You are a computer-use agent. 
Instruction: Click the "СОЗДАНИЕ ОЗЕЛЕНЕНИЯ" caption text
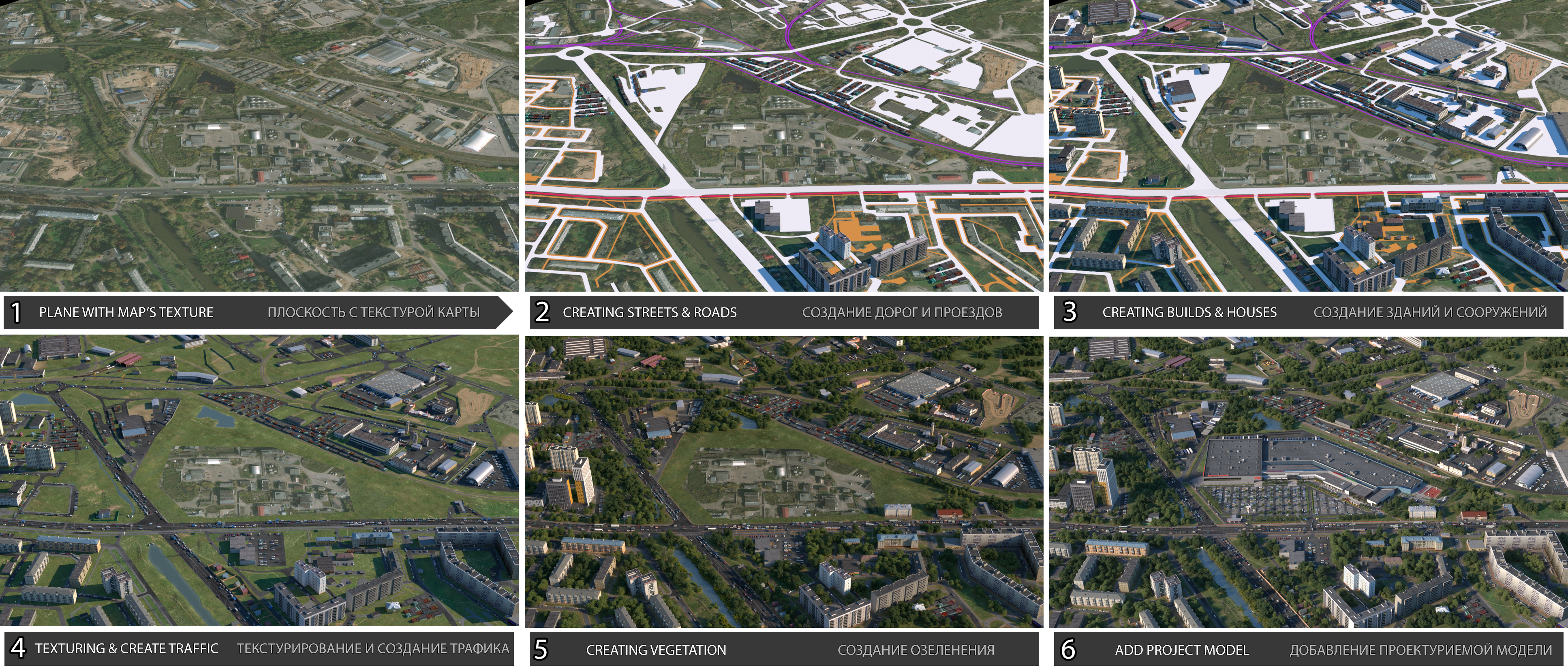pyautogui.click(x=916, y=650)
